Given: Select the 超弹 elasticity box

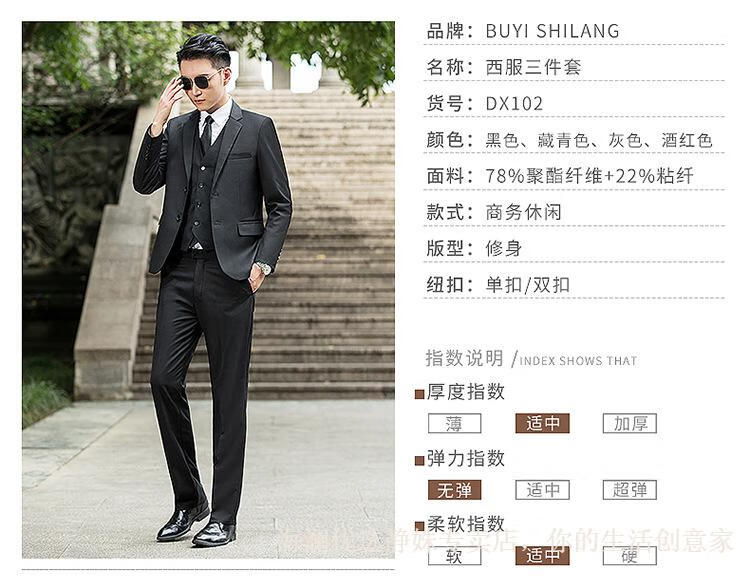Looking at the screenshot, I should click(630, 490).
